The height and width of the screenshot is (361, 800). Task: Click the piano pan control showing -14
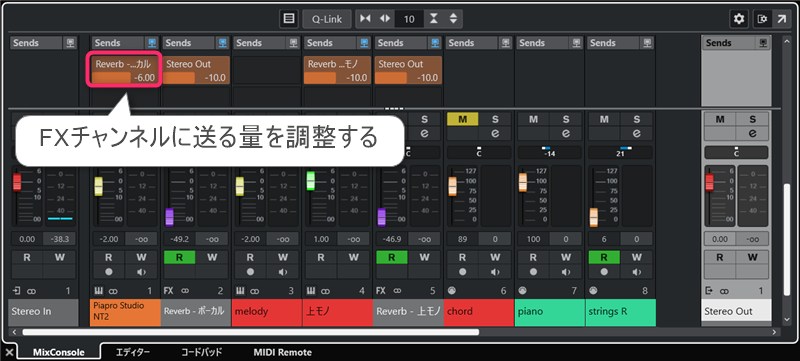[x=550, y=152]
